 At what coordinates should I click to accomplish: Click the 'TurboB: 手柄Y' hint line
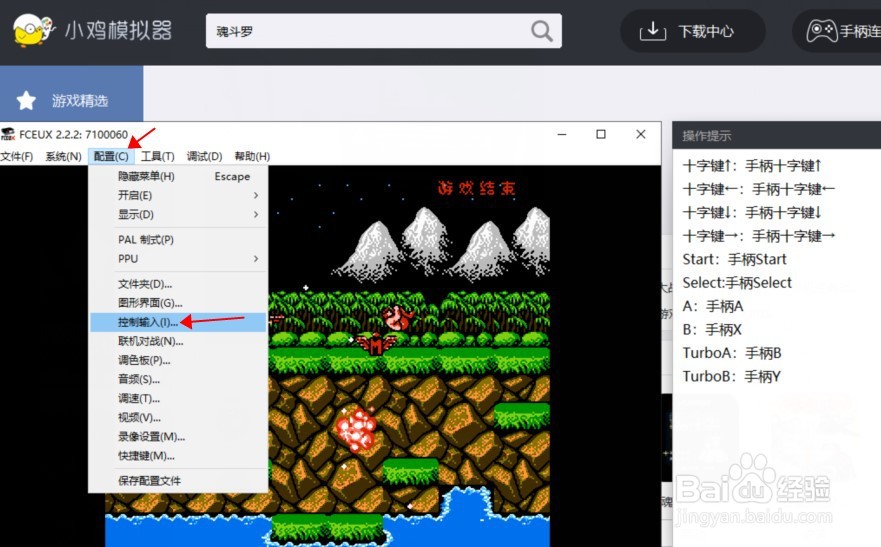point(732,377)
